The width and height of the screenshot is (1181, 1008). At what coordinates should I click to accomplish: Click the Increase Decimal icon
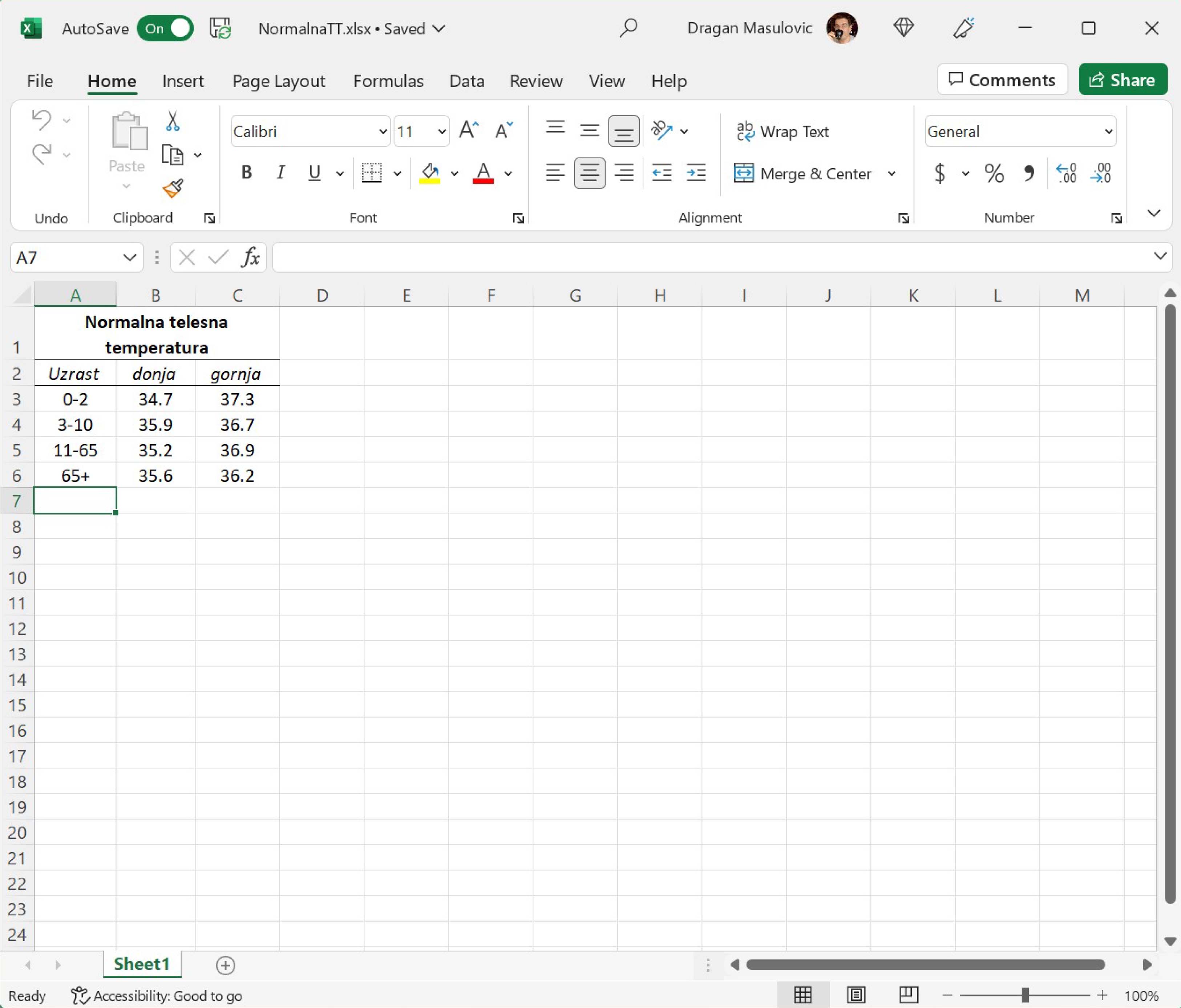[x=1067, y=172]
